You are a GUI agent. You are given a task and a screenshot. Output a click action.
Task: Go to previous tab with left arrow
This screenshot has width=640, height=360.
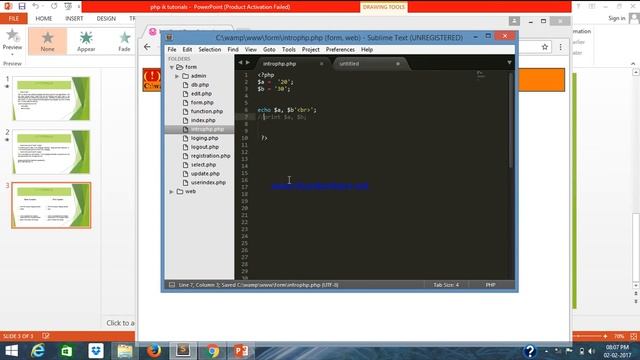tap(240, 62)
